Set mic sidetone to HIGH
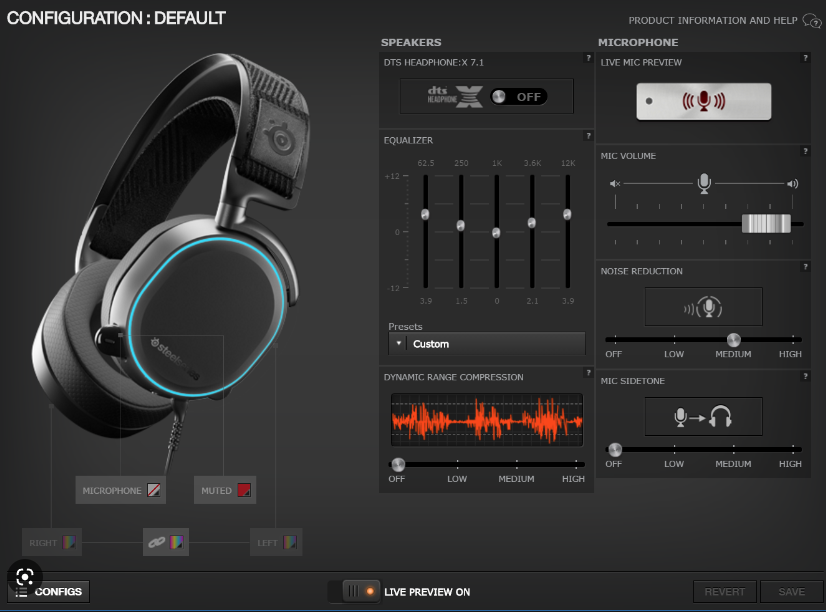826x612 pixels. click(x=790, y=463)
